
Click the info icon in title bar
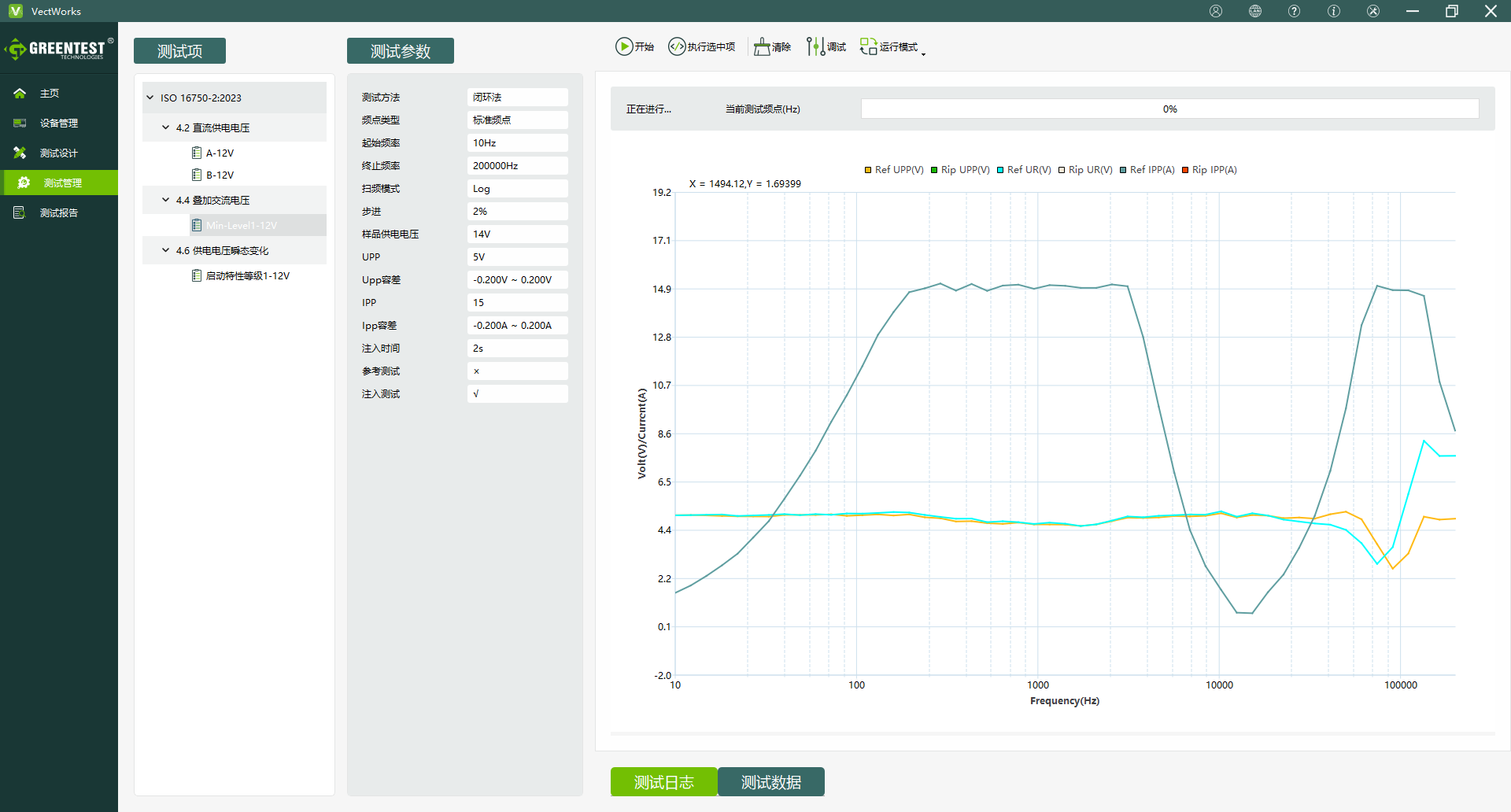tap(1334, 11)
